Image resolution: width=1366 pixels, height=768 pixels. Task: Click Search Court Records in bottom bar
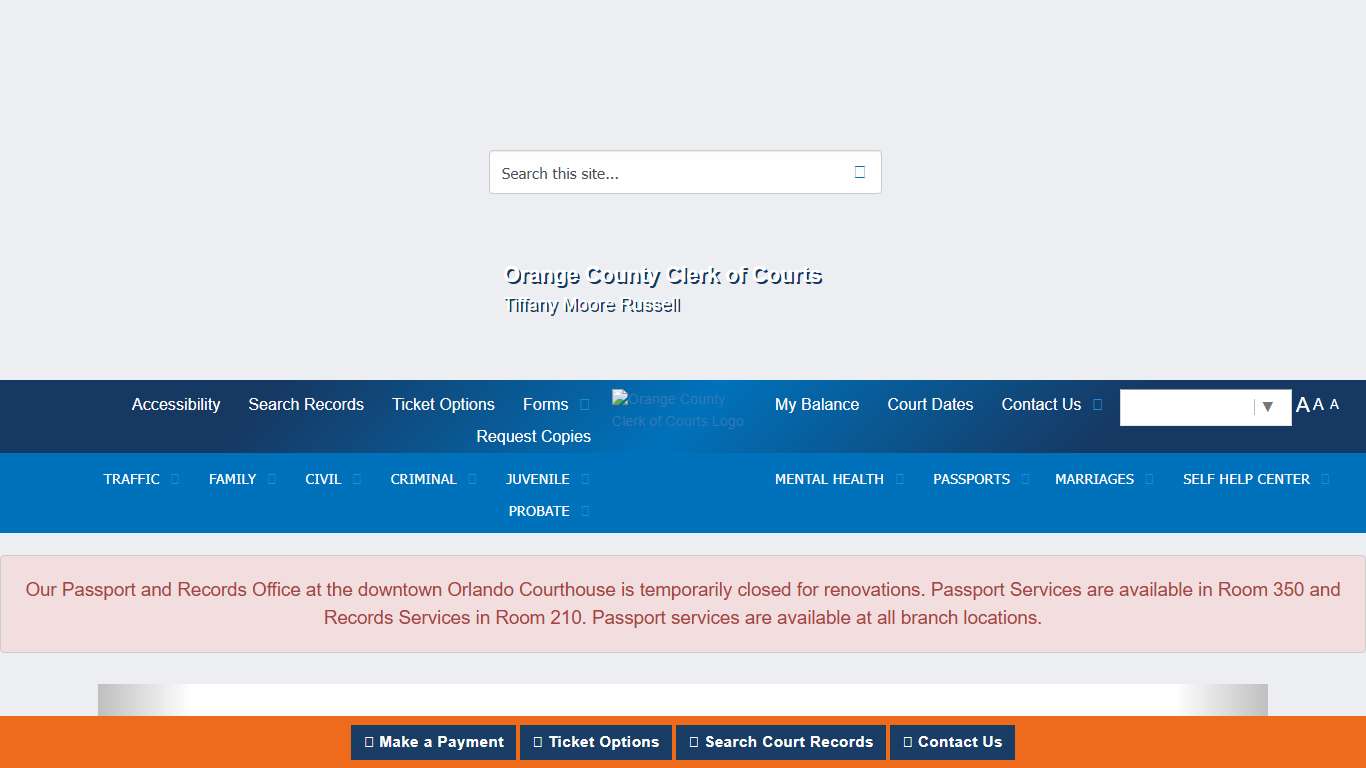780,742
